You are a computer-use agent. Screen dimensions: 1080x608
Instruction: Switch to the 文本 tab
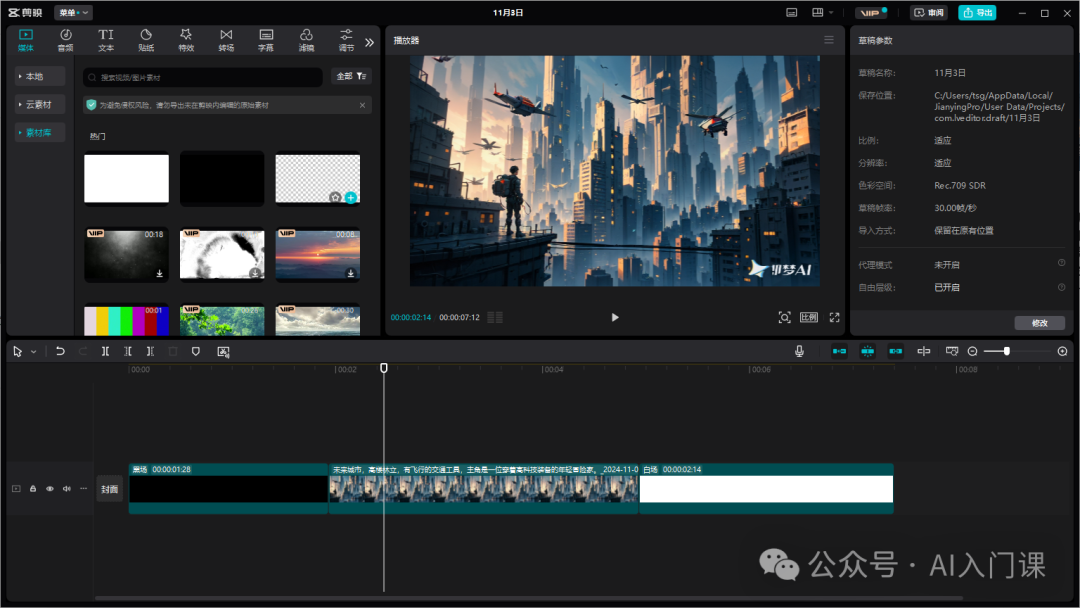(105, 40)
